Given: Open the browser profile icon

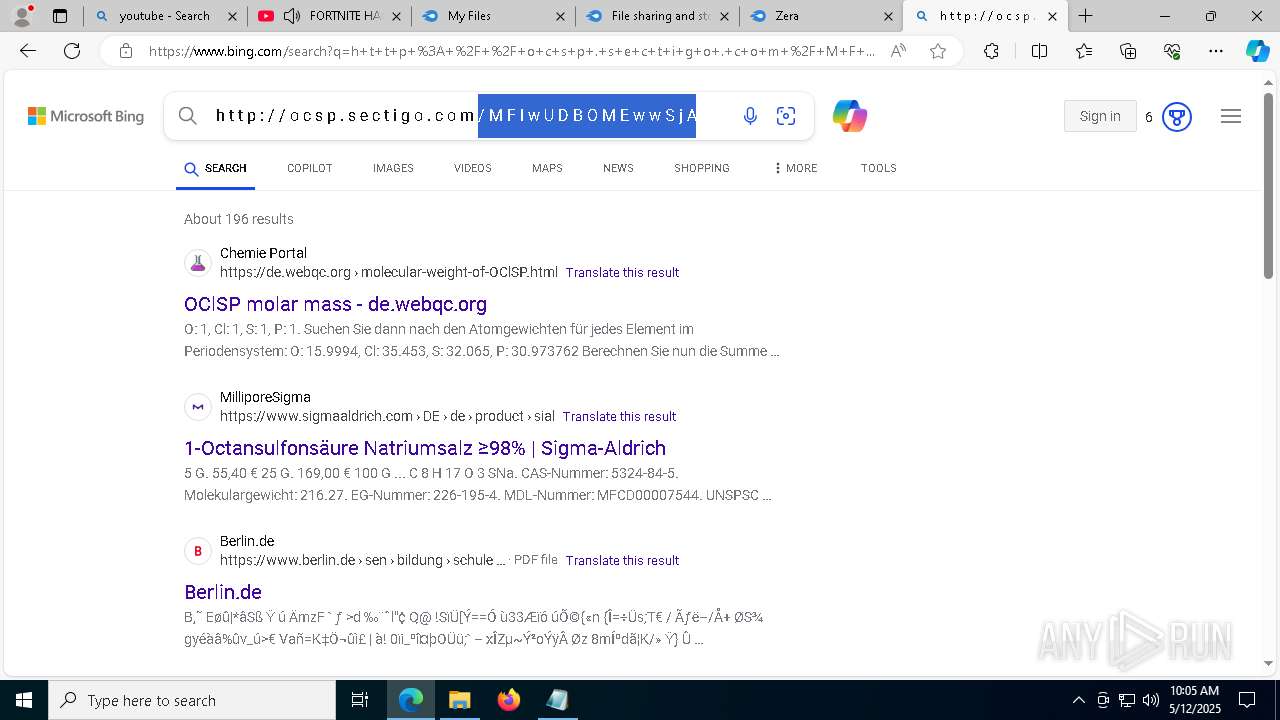Looking at the screenshot, I should (22, 16).
